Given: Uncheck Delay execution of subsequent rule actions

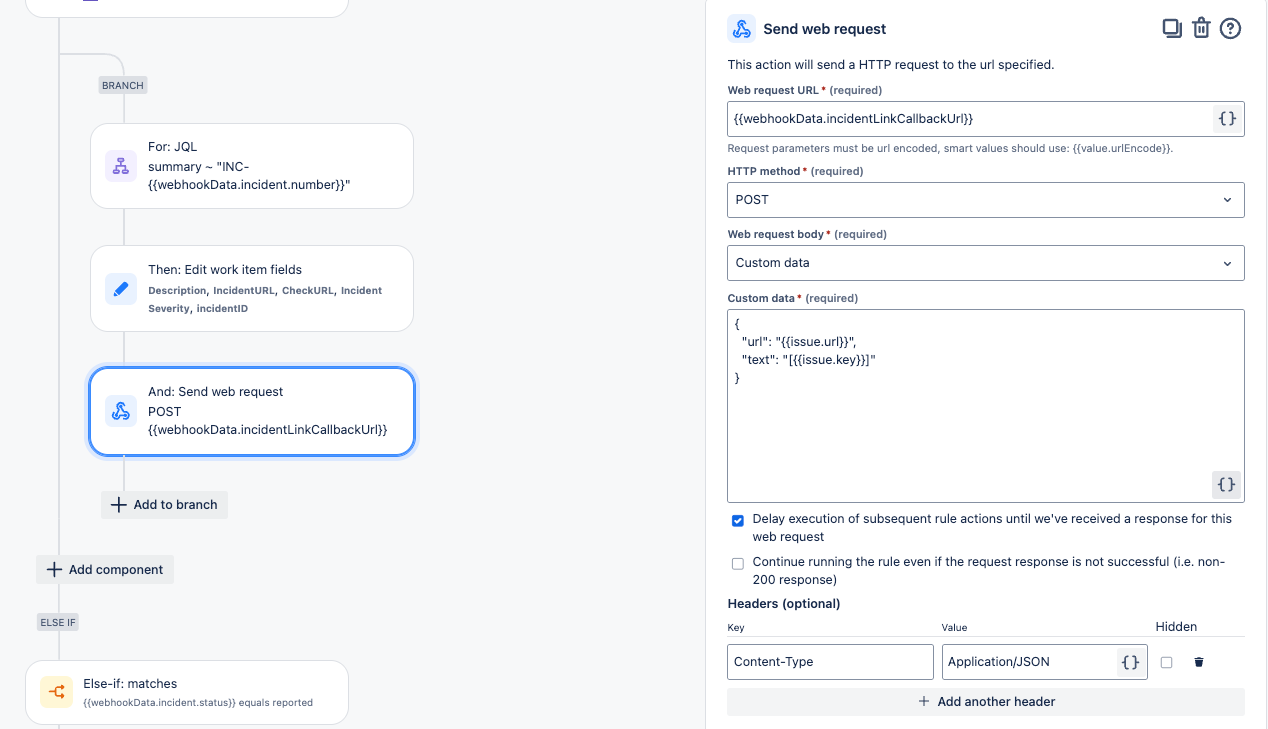Looking at the screenshot, I should coord(738,520).
